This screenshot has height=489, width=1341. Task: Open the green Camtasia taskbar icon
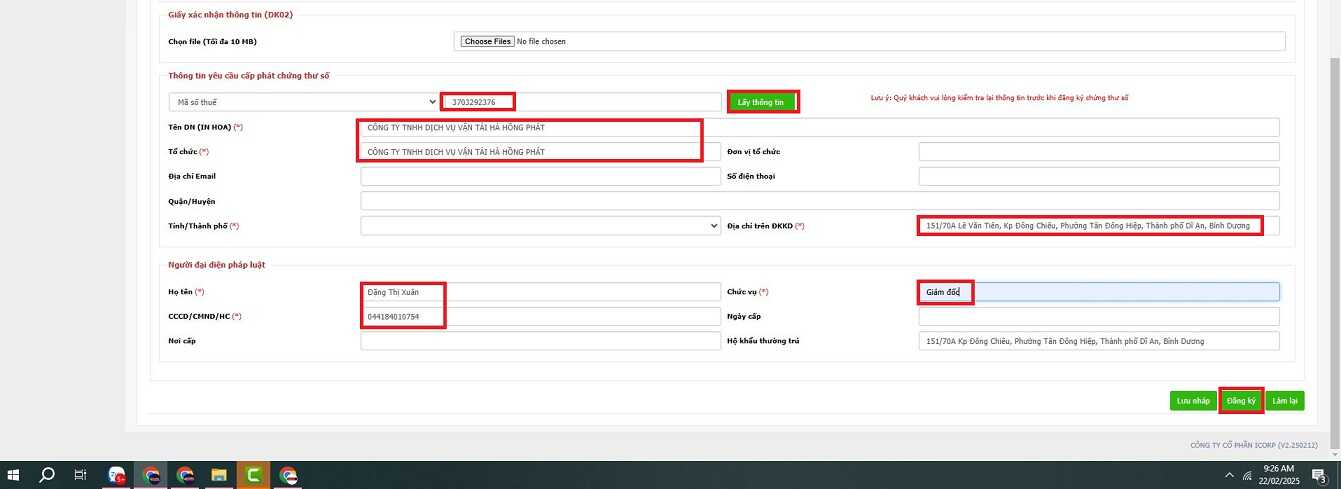click(252, 476)
